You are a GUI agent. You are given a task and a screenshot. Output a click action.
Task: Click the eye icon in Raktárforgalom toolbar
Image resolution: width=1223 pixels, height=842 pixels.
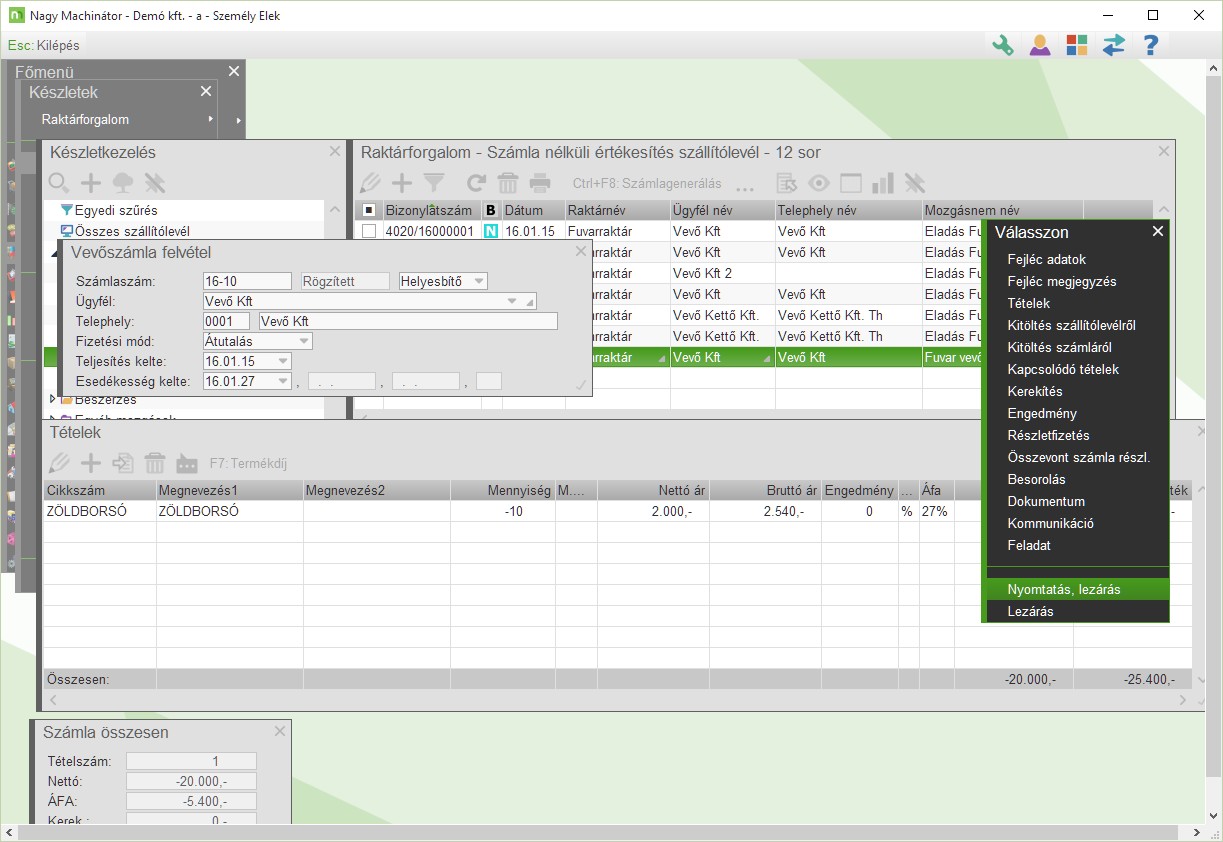[x=820, y=183]
